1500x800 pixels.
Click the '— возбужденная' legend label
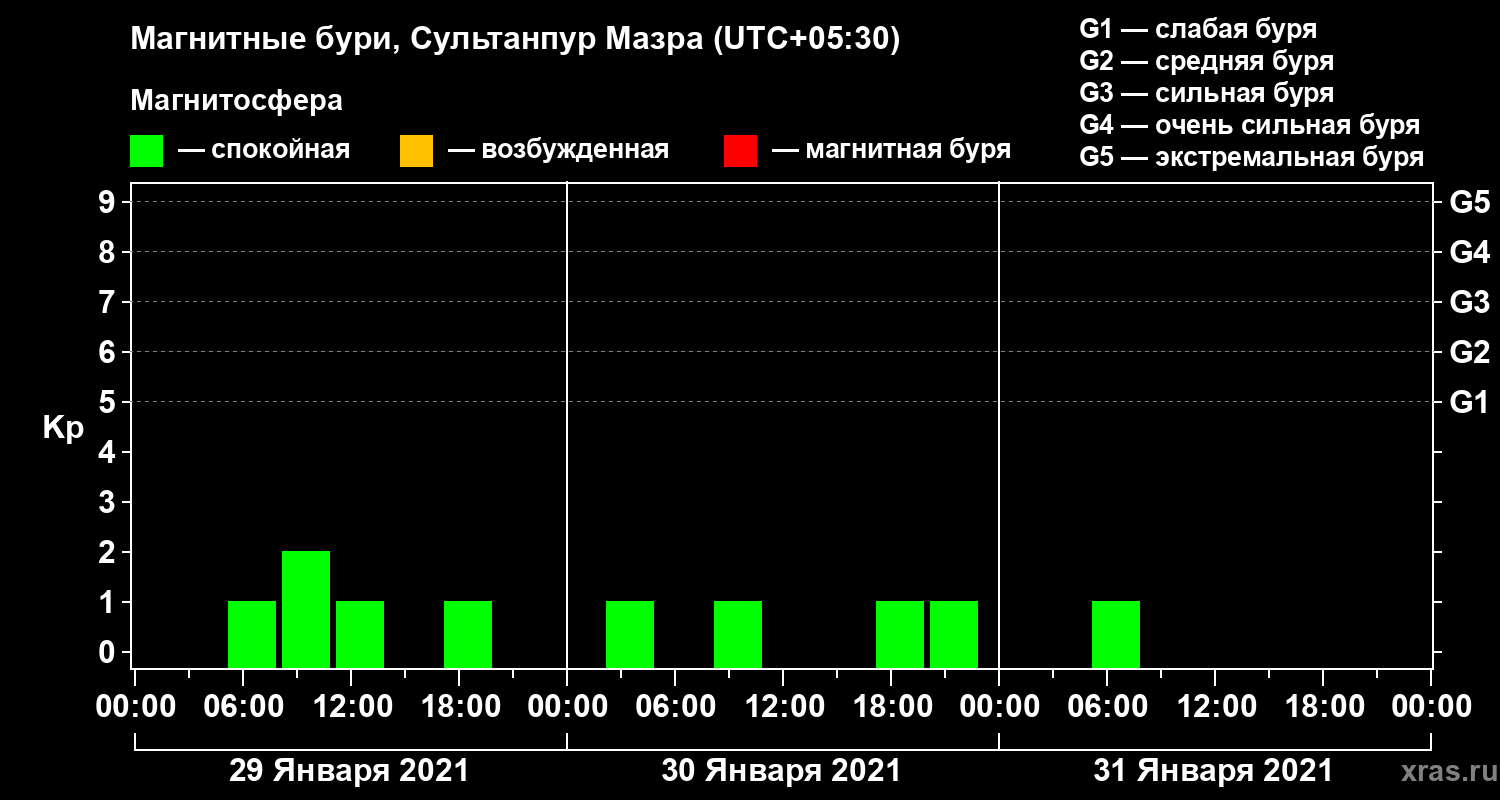click(x=558, y=150)
